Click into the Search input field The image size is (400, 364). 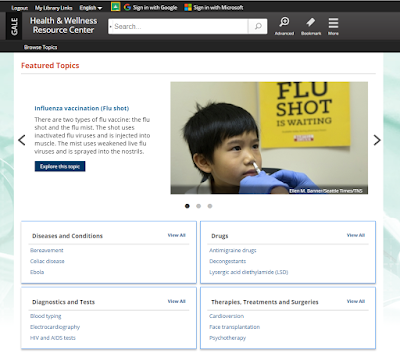[x=178, y=26]
